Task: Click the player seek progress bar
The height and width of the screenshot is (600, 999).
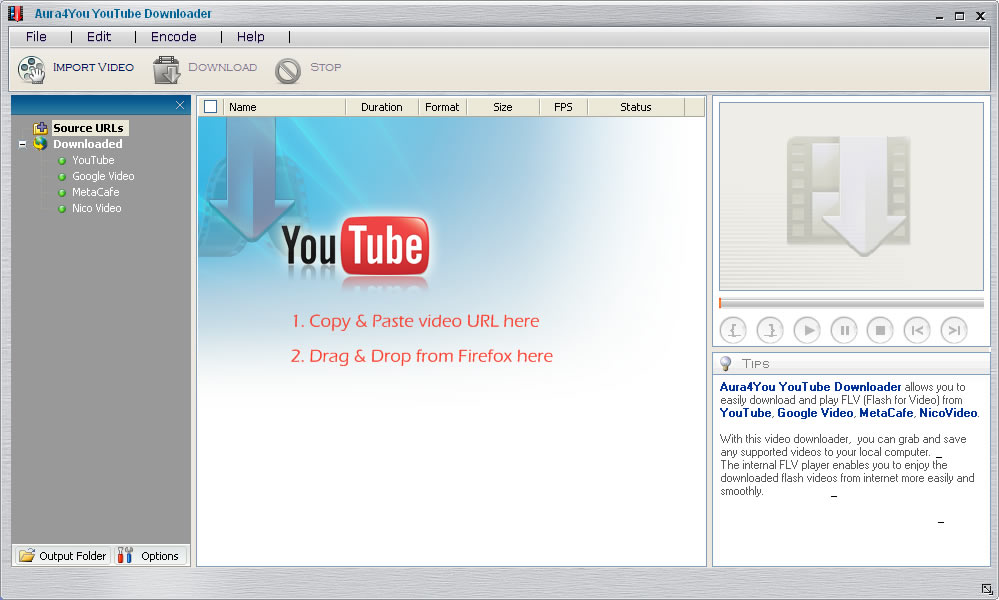Action: pos(851,303)
